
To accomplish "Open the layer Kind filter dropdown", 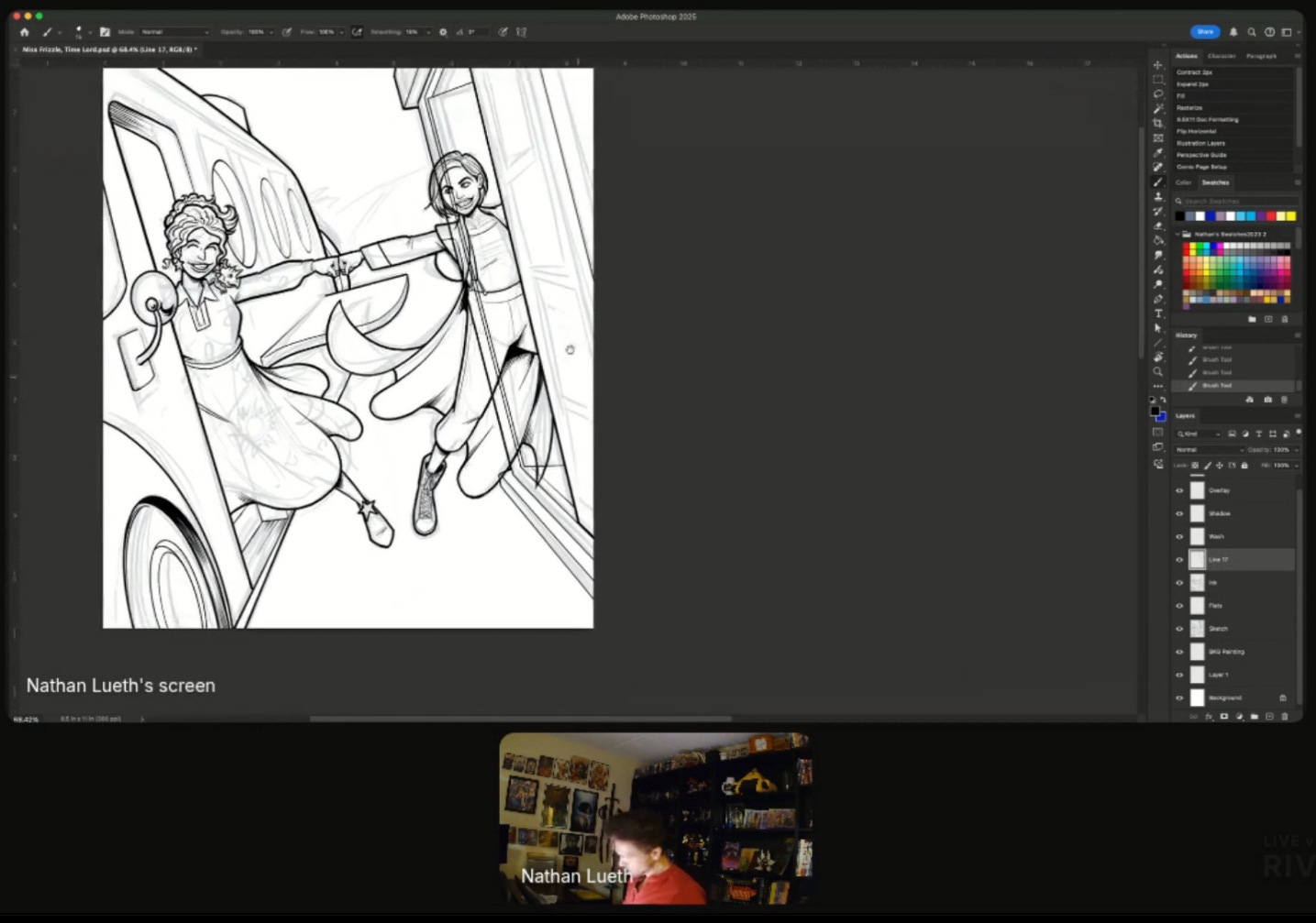I will (x=1199, y=434).
